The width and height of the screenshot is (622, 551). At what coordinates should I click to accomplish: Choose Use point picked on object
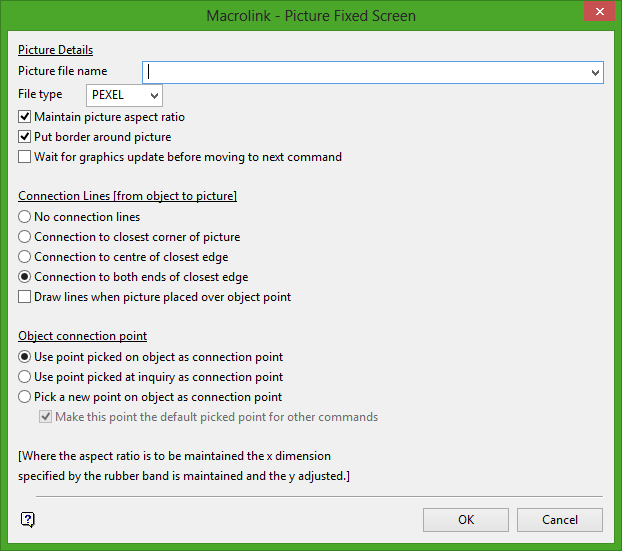(25, 357)
